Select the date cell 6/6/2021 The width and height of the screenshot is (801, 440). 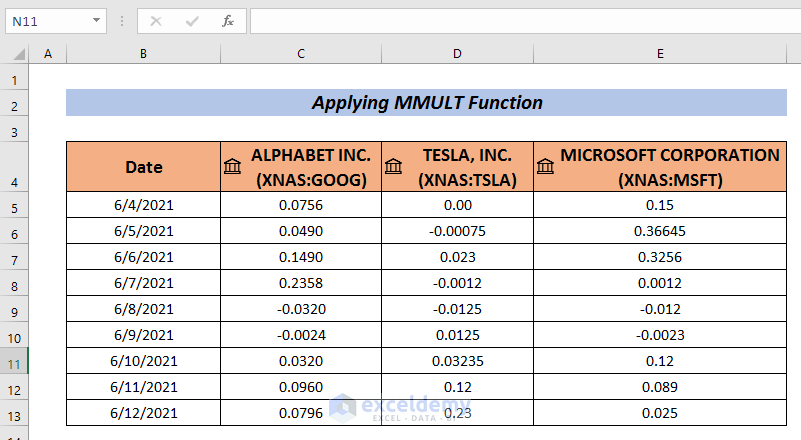click(144, 257)
